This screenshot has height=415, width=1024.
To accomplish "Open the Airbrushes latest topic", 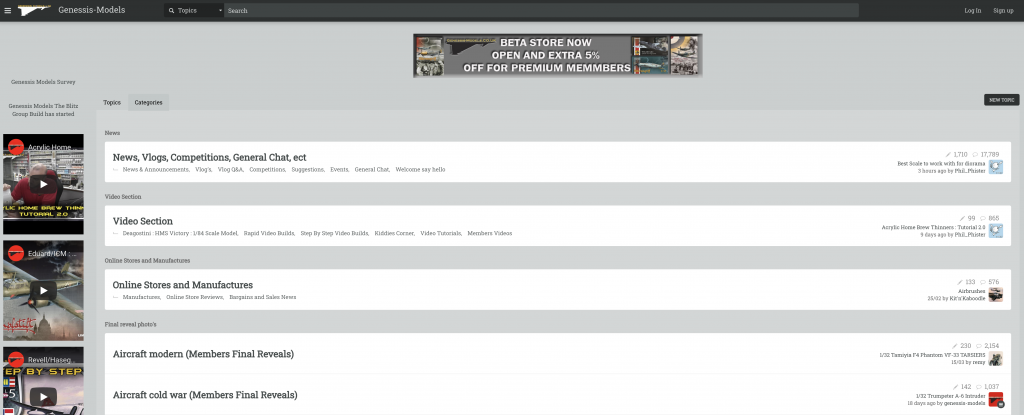I will 971,291.
